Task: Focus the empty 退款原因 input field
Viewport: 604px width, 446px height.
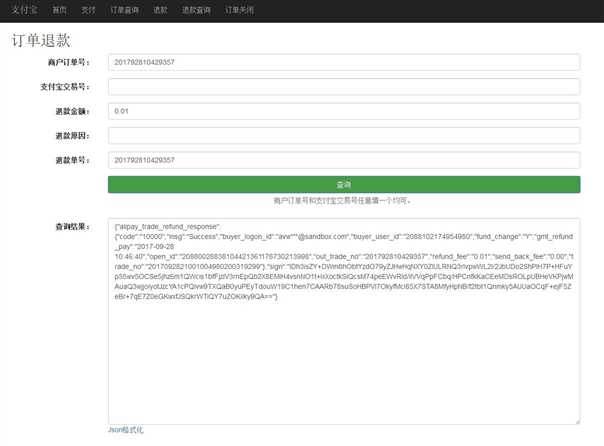Action: coord(344,136)
